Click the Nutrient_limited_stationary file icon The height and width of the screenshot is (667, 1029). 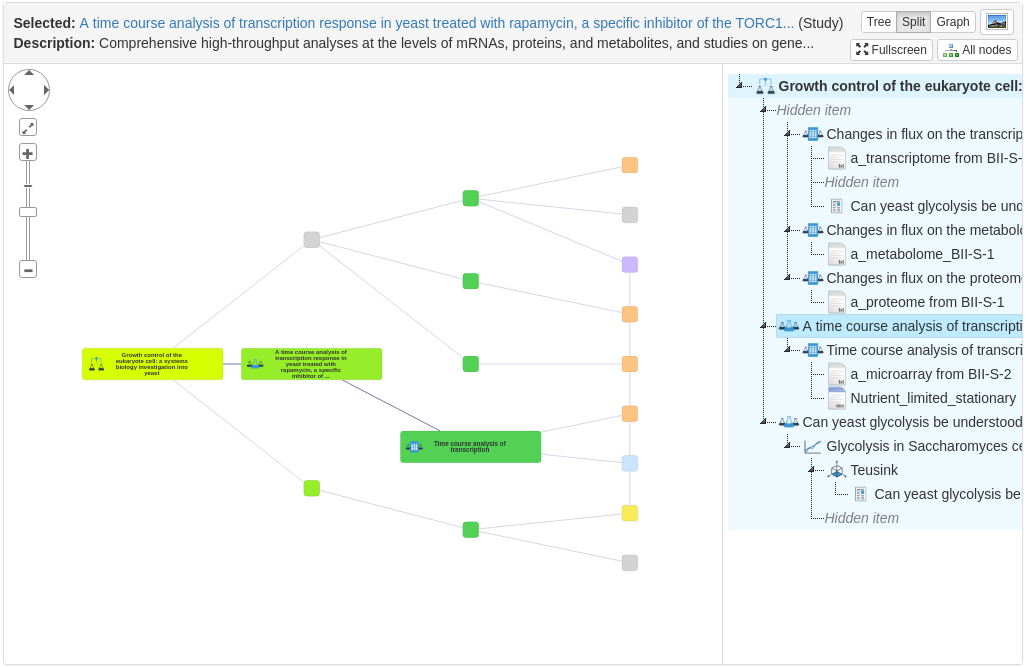pyautogui.click(x=837, y=398)
